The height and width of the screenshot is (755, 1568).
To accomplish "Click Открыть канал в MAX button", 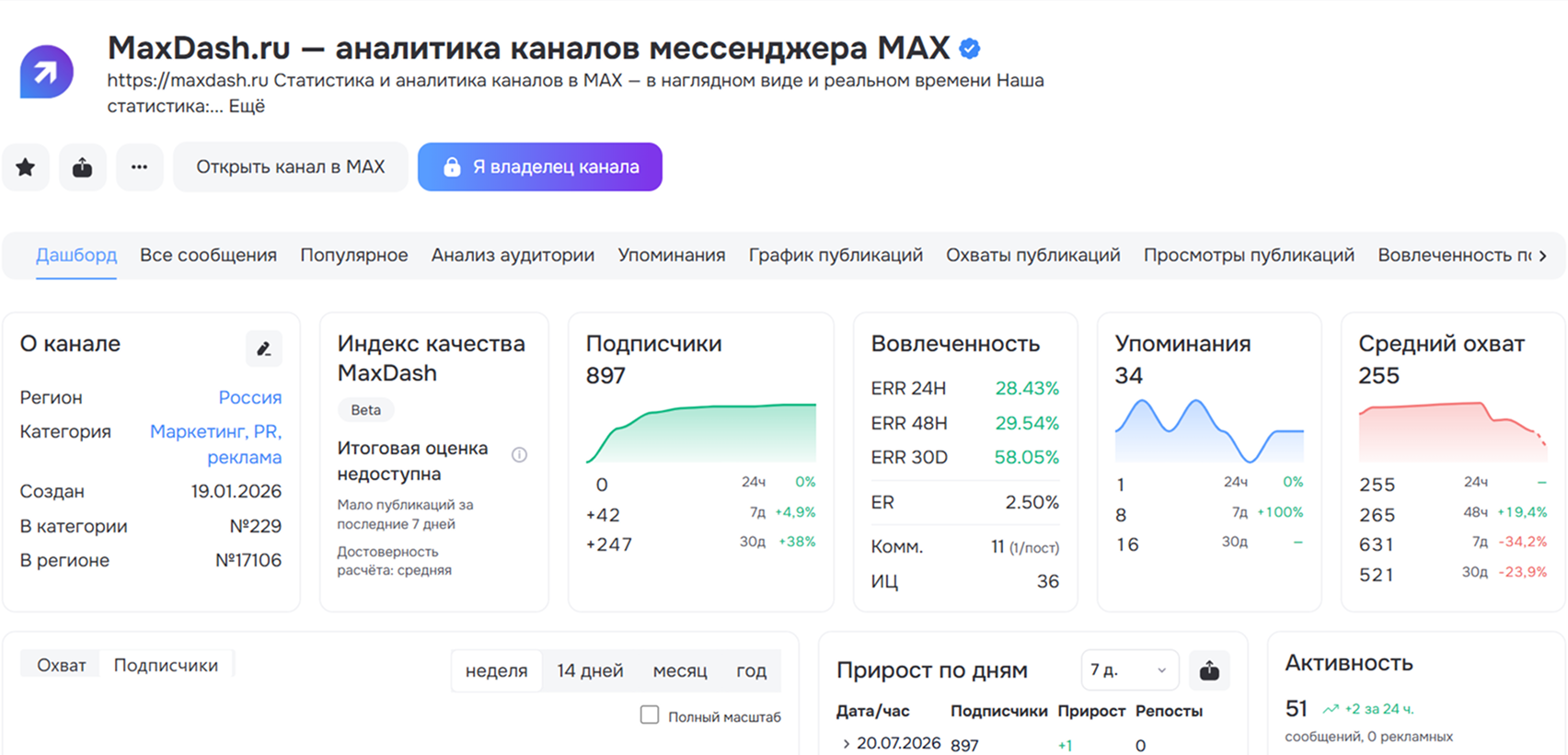I will click(291, 167).
